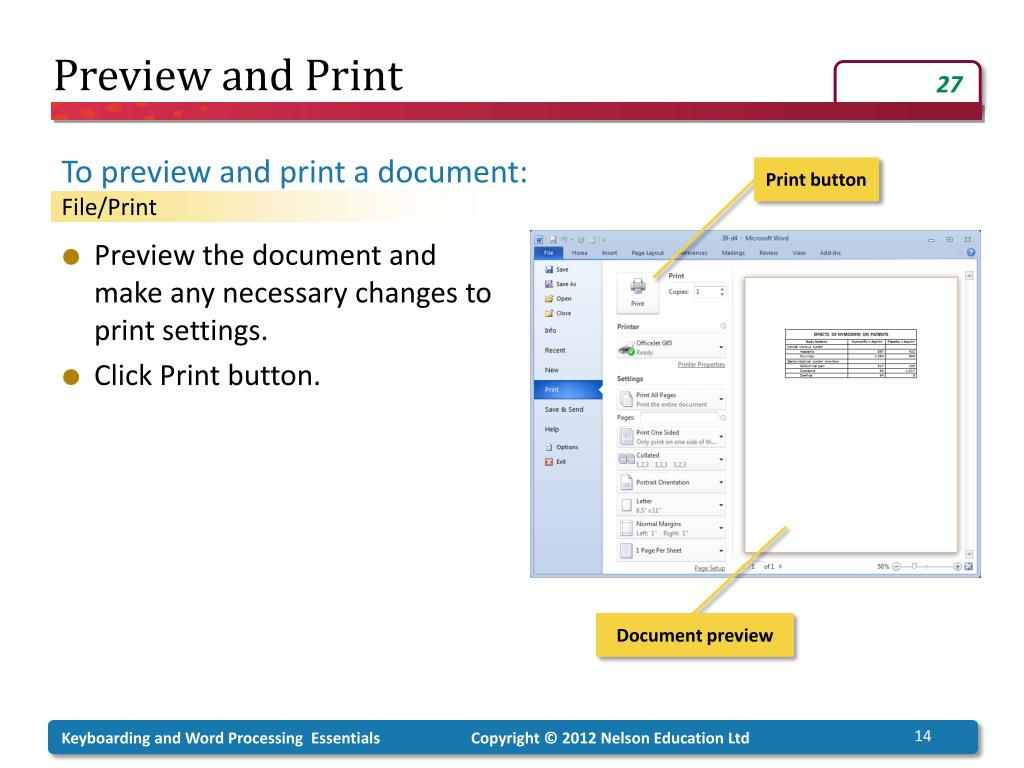Click the Word Help question mark icon
The height and width of the screenshot is (768, 1024).
coord(971,253)
